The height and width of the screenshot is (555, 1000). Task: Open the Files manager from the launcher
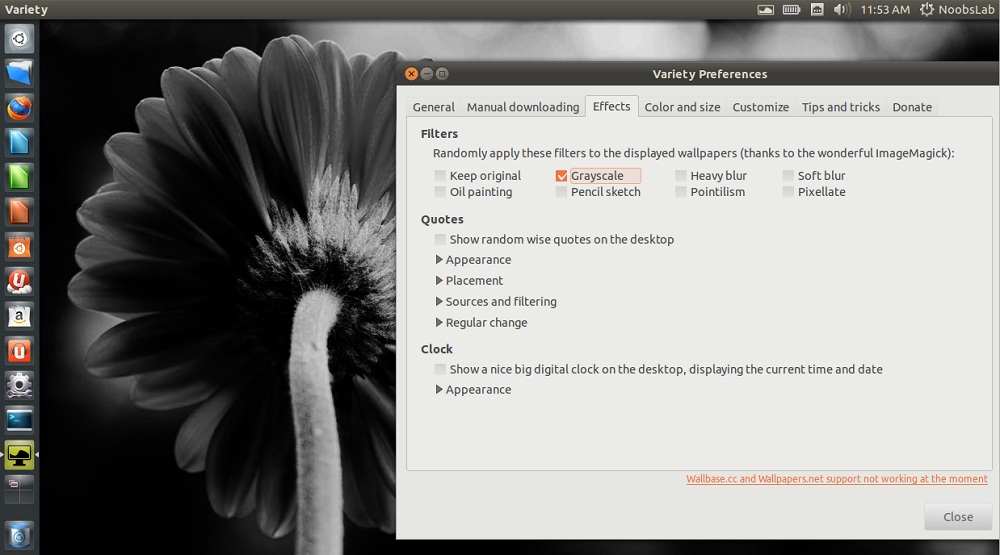(x=19, y=73)
